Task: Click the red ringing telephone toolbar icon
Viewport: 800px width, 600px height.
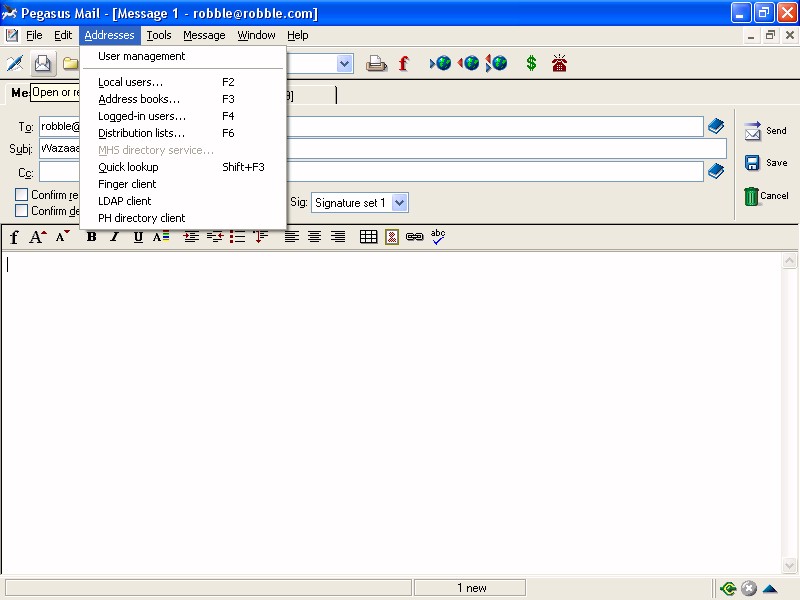Action: [559, 63]
